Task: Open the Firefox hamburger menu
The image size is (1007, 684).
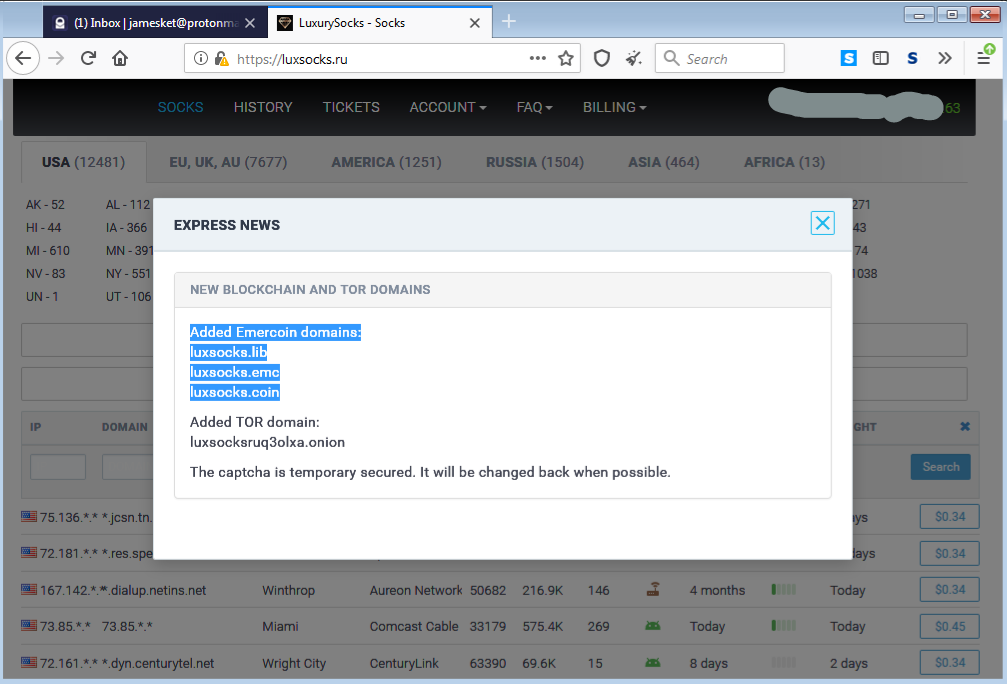Action: pos(983,58)
